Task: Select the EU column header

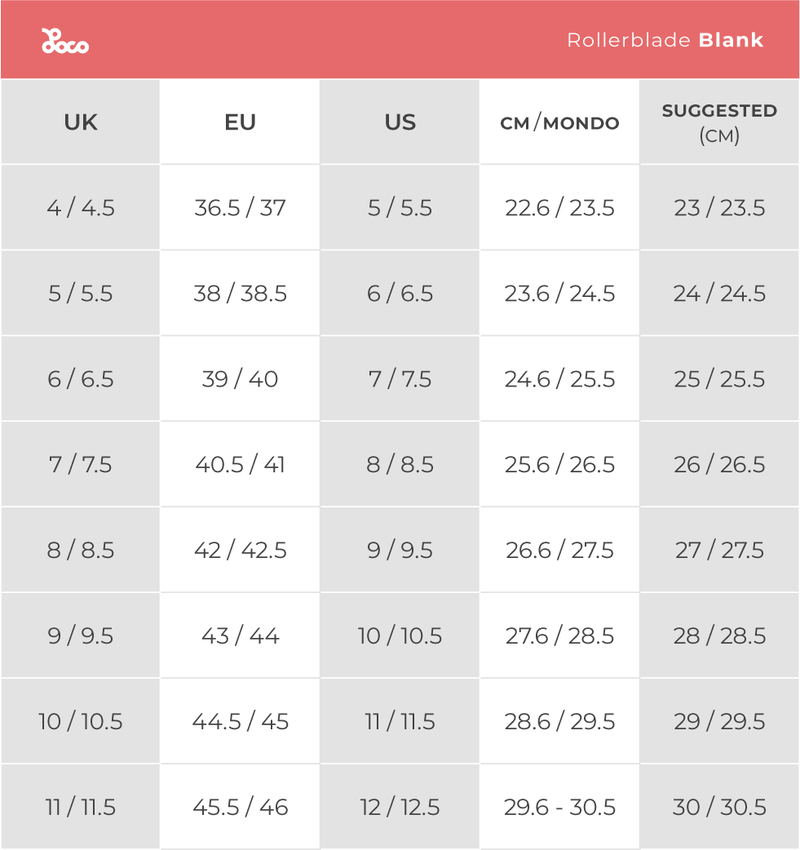Action: tap(240, 122)
